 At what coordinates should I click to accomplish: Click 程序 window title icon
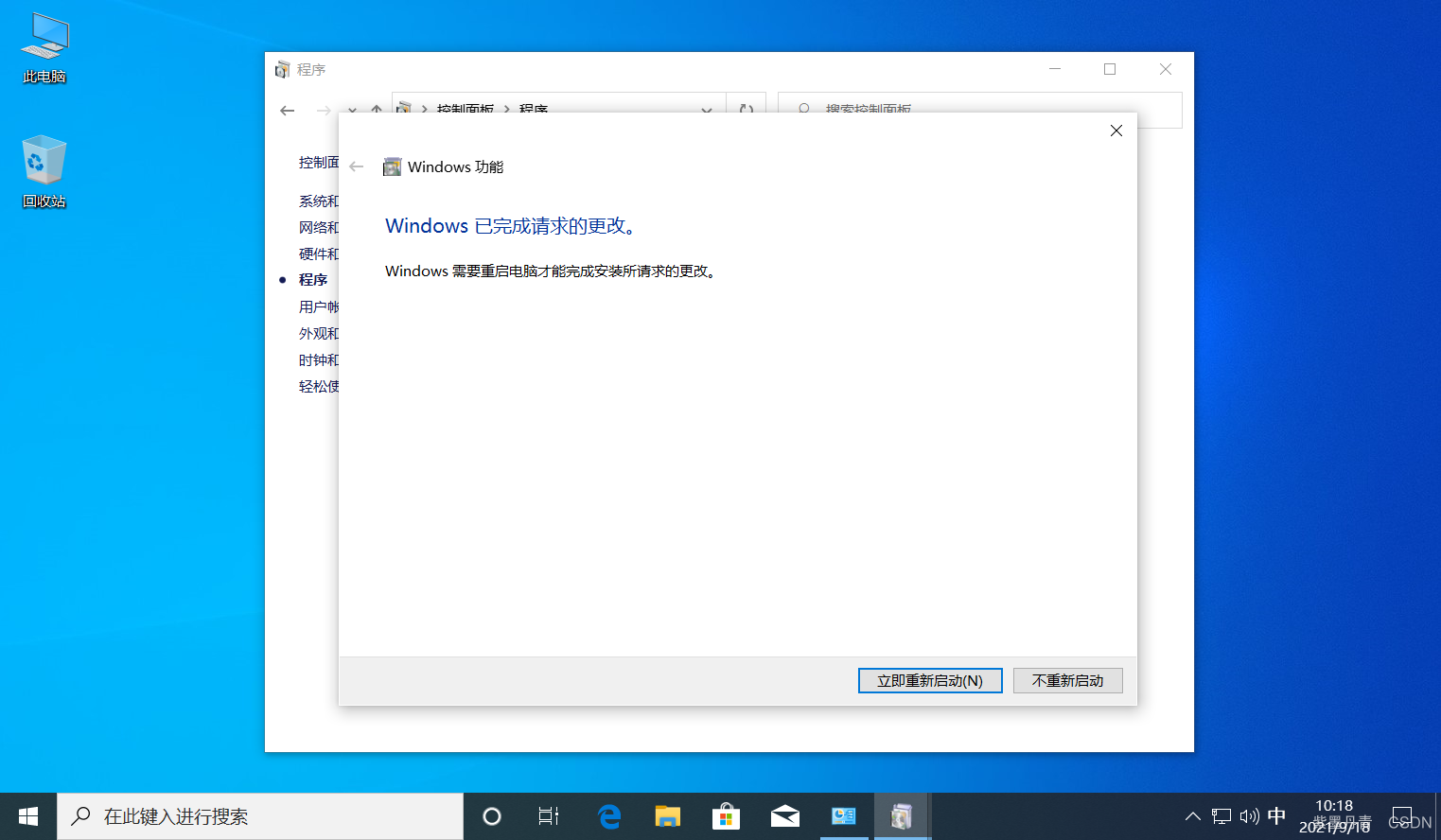click(282, 69)
